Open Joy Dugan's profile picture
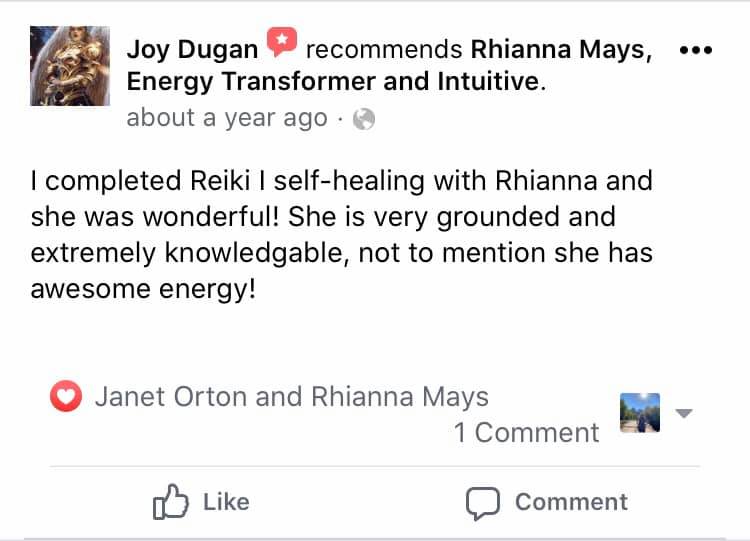The image size is (750, 541). (71, 65)
